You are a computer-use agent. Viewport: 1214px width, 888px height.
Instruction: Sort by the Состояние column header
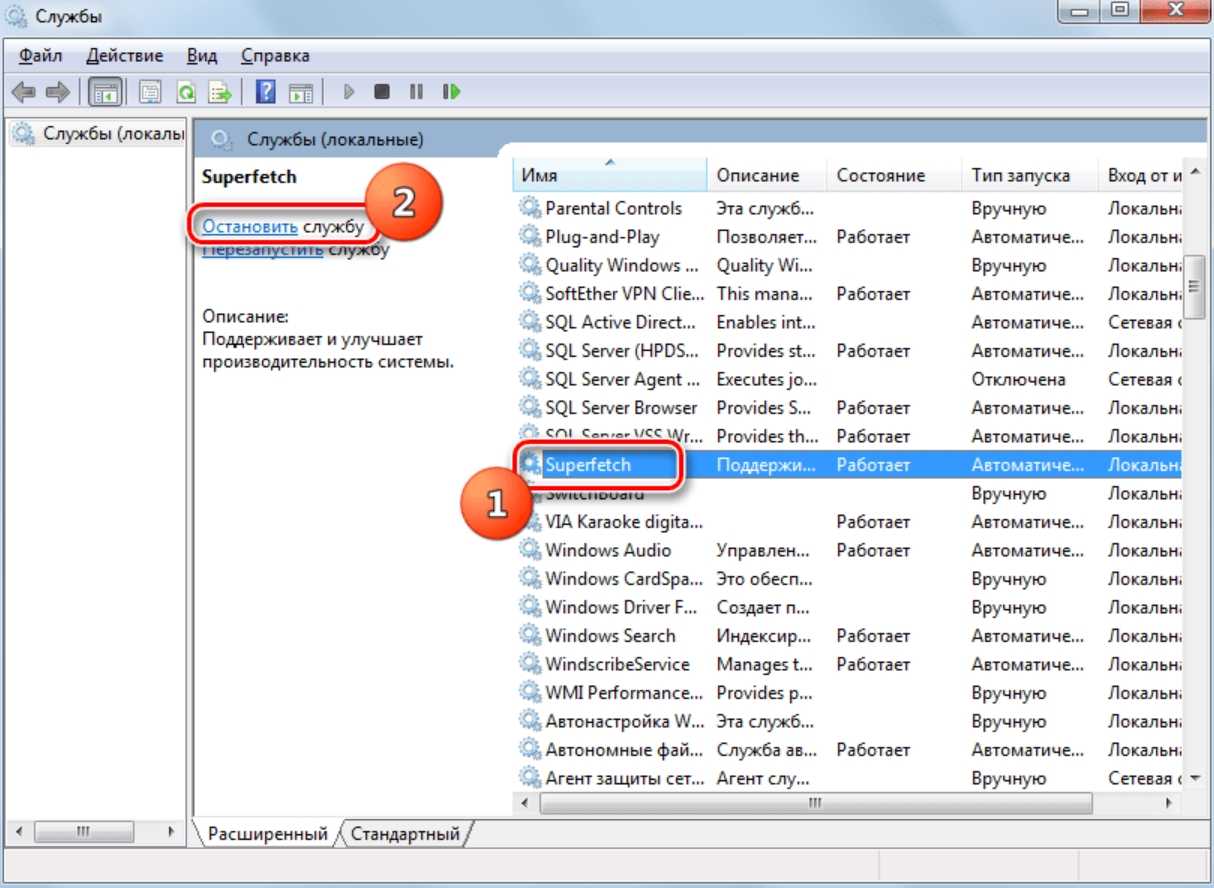[x=880, y=175]
